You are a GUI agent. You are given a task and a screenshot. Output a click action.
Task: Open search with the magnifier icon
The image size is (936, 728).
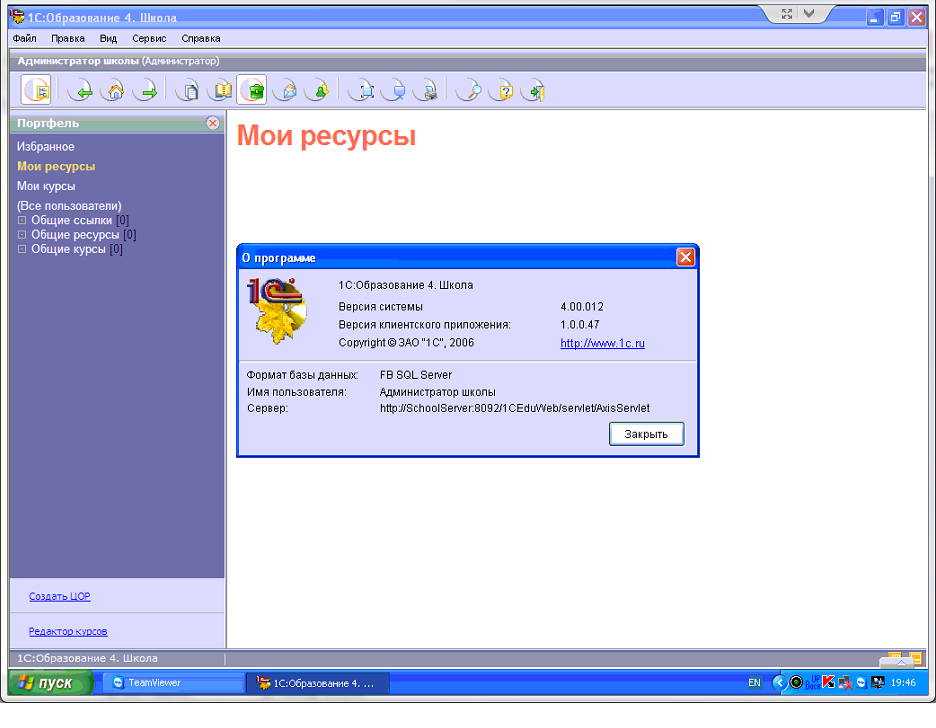pyautogui.click(x=469, y=91)
